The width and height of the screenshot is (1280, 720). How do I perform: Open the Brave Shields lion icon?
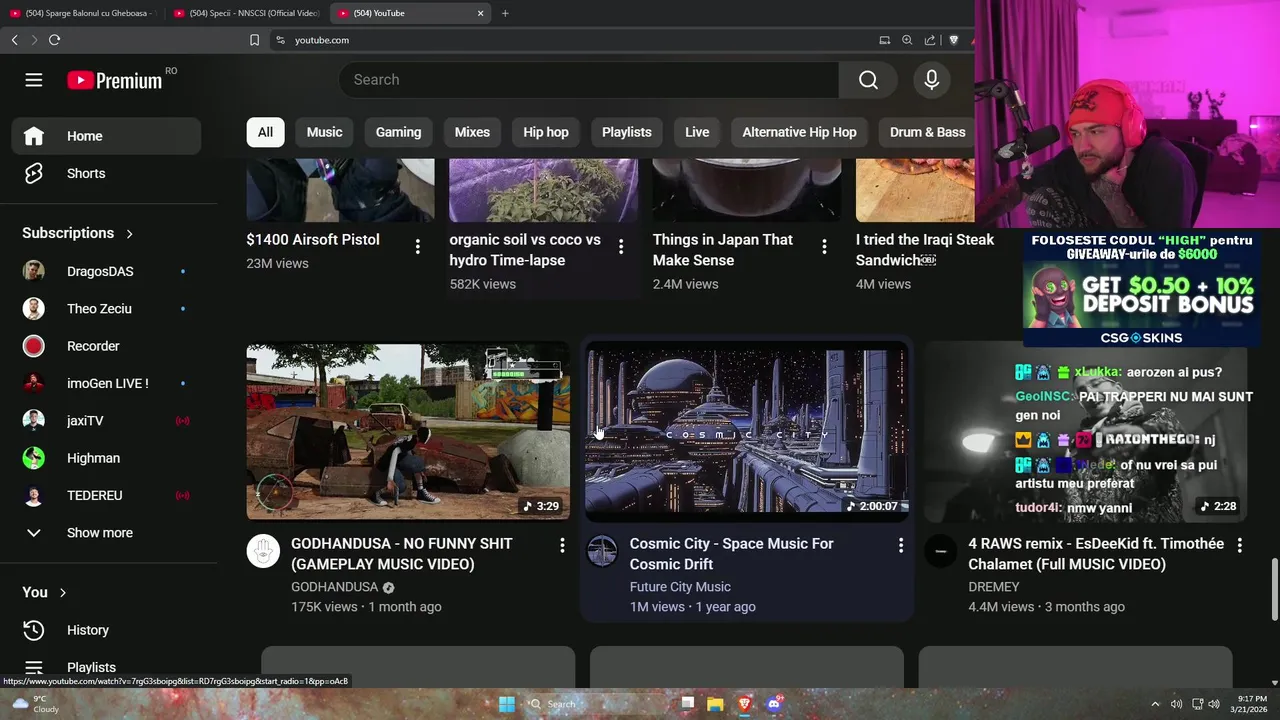[x=953, y=40]
